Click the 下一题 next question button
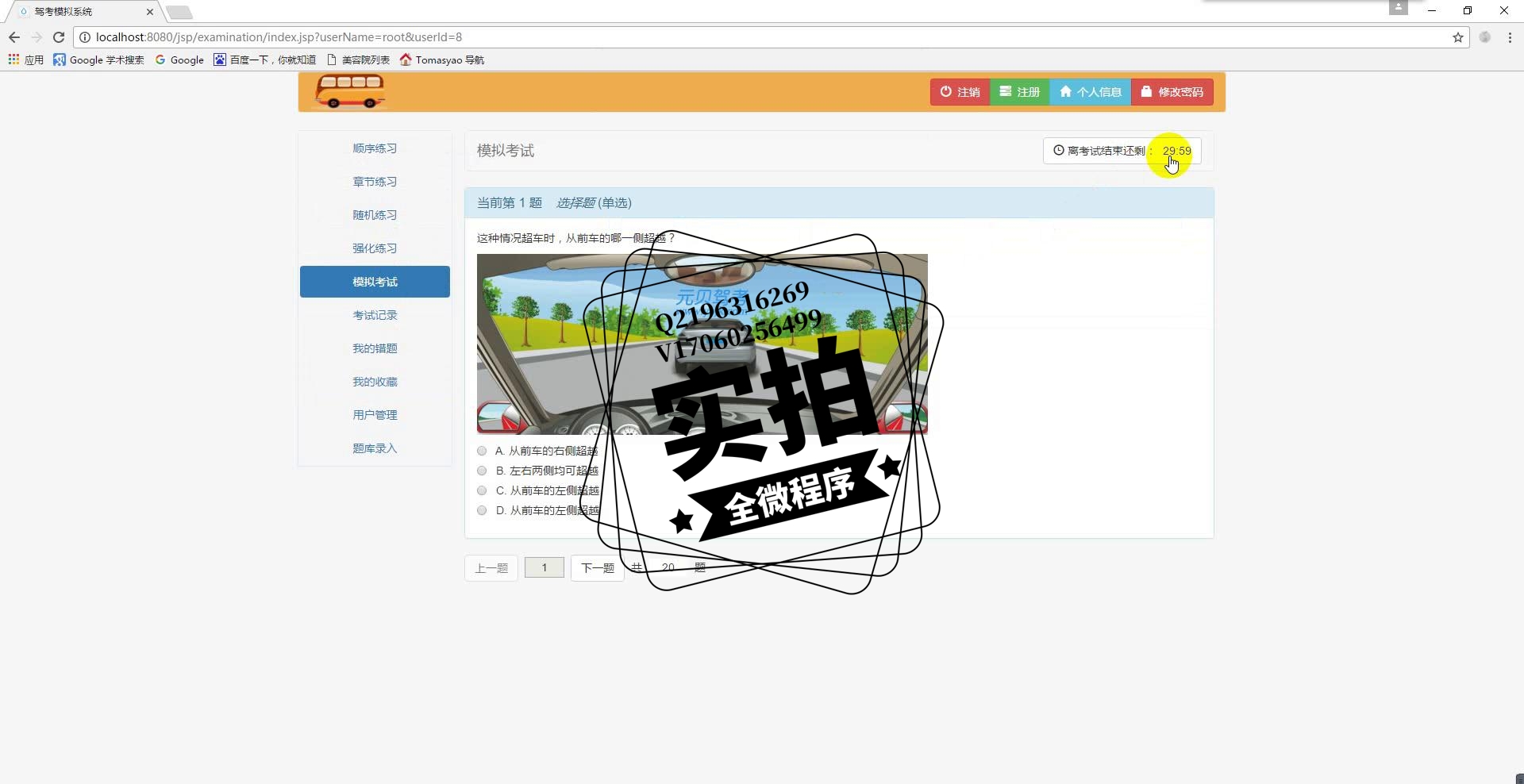Image resolution: width=1524 pixels, height=784 pixels. tap(598, 568)
